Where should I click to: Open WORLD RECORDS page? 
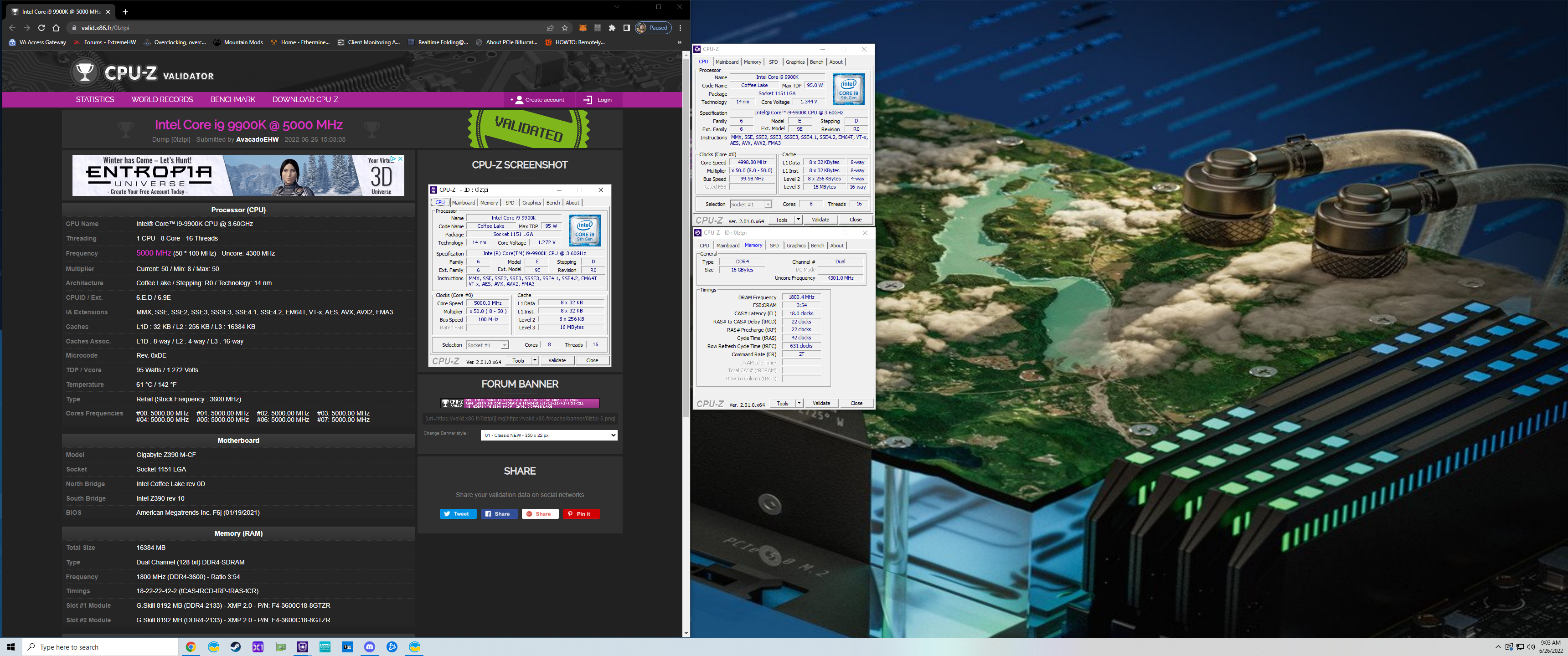(162, 99)
